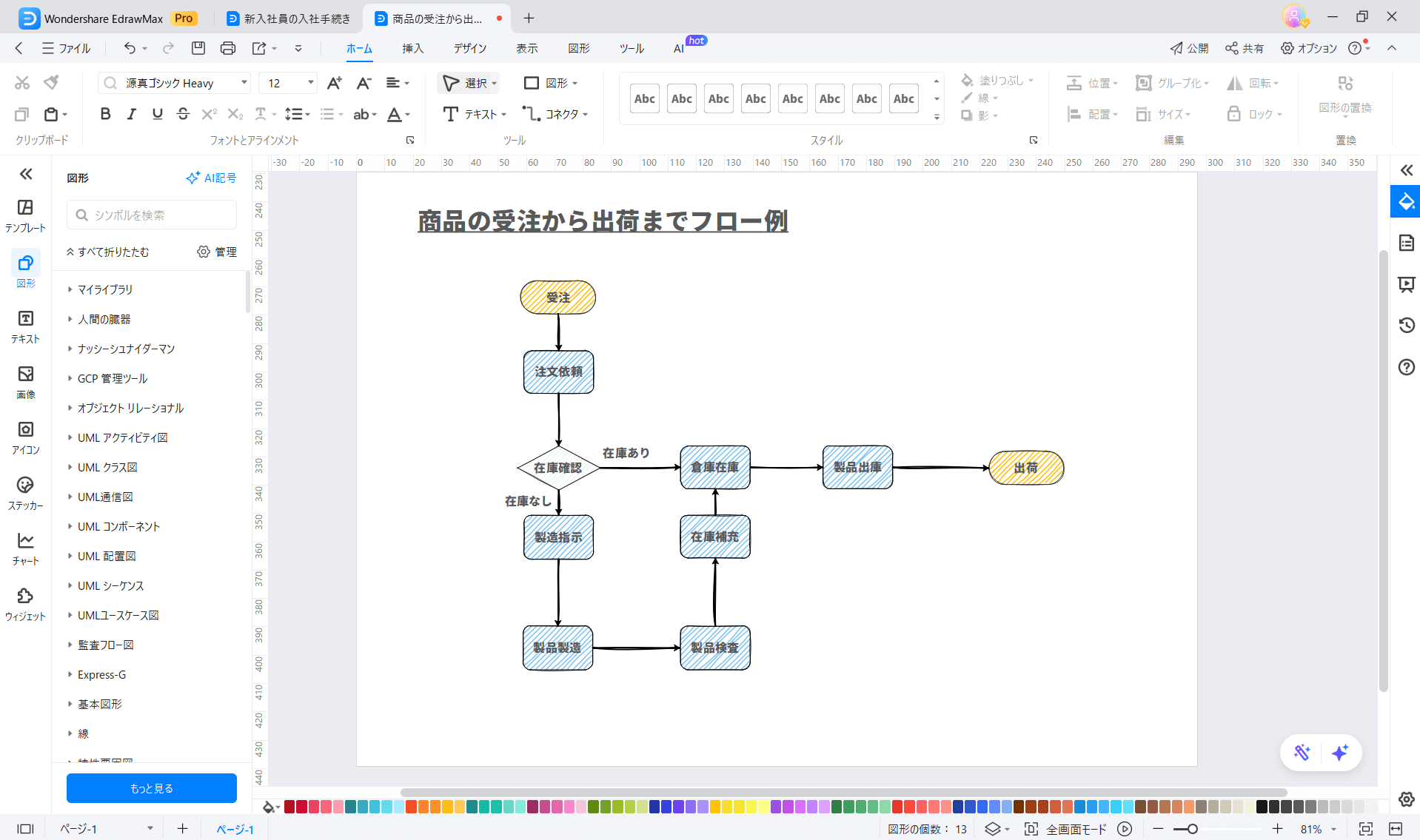1420x840 pixels.
Task: Toggle italic formatting
Action: point(131,114)
